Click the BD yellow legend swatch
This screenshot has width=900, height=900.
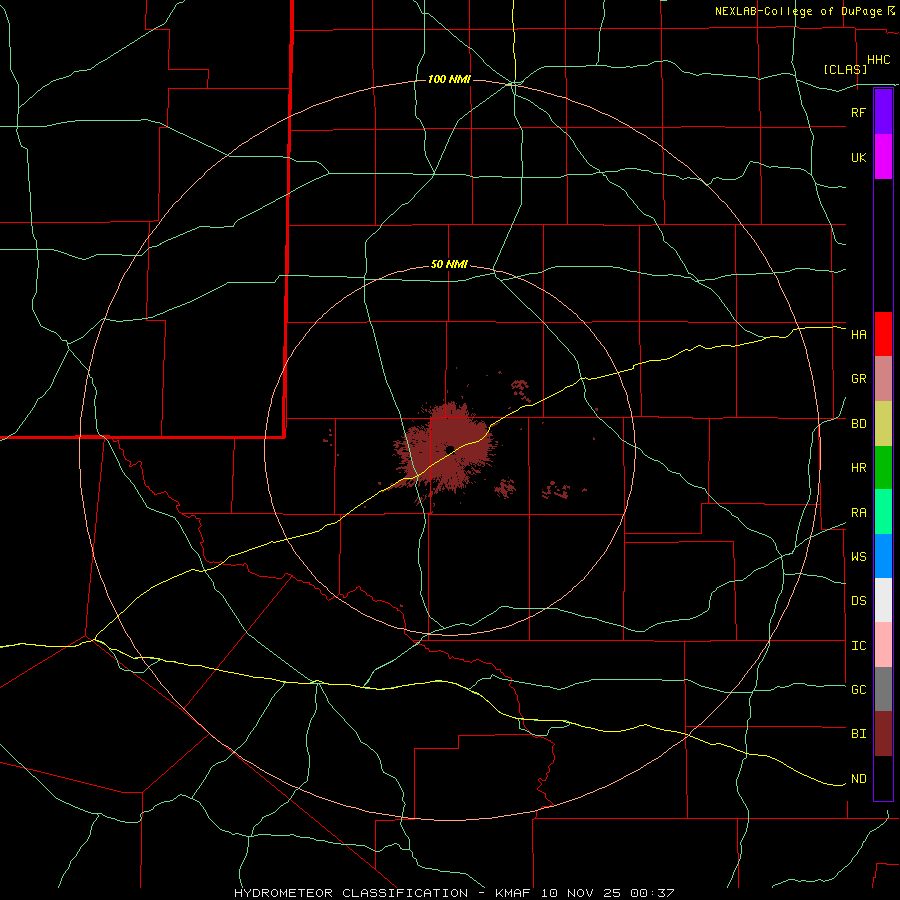point(883,424)
